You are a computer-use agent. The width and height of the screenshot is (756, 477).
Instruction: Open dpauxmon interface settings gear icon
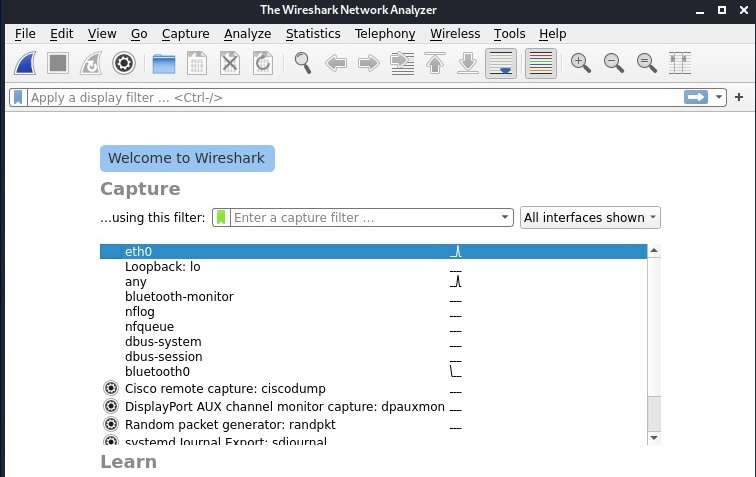pos(111,406)
